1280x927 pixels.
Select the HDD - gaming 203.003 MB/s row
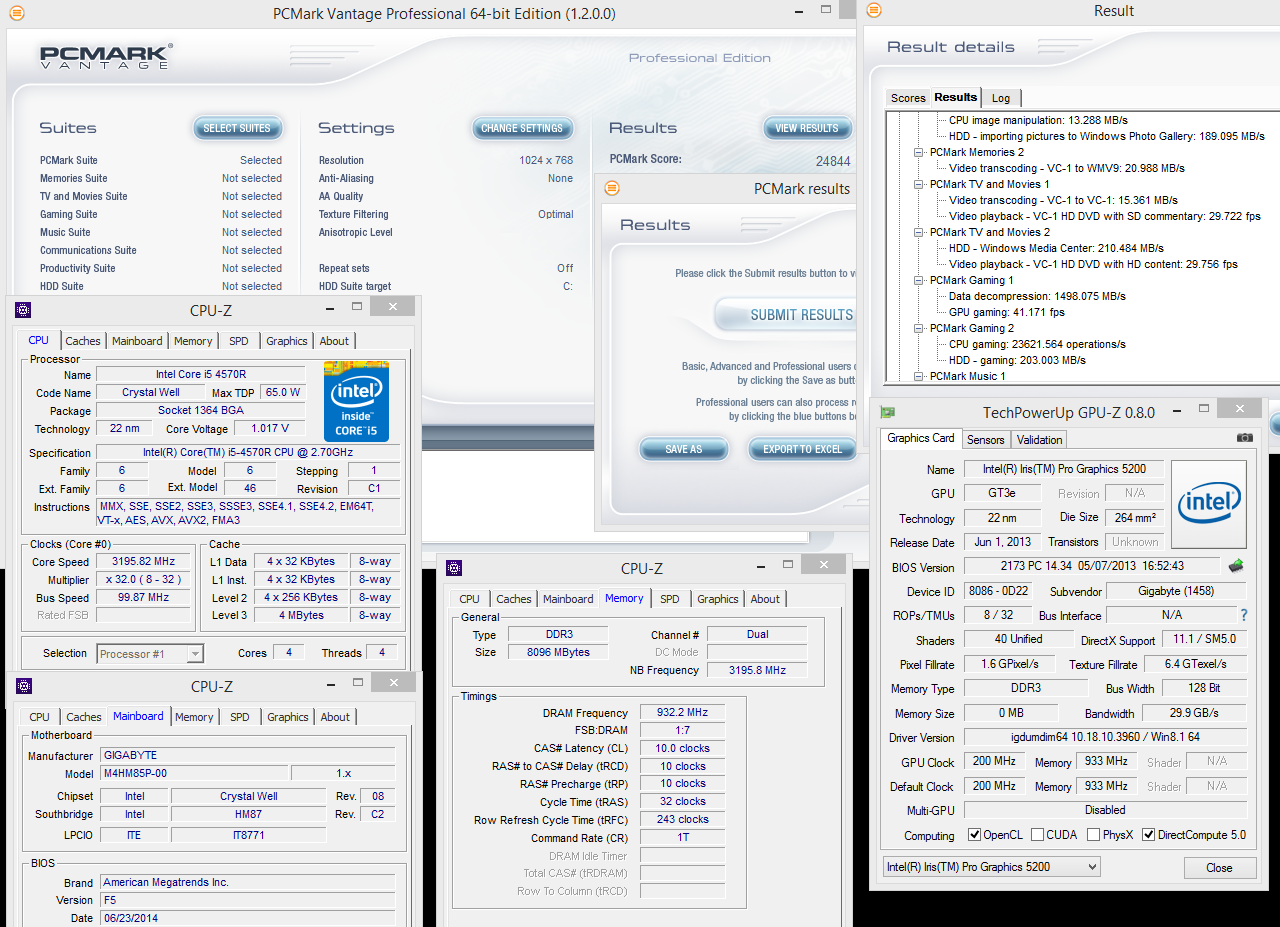(1017, 360)
